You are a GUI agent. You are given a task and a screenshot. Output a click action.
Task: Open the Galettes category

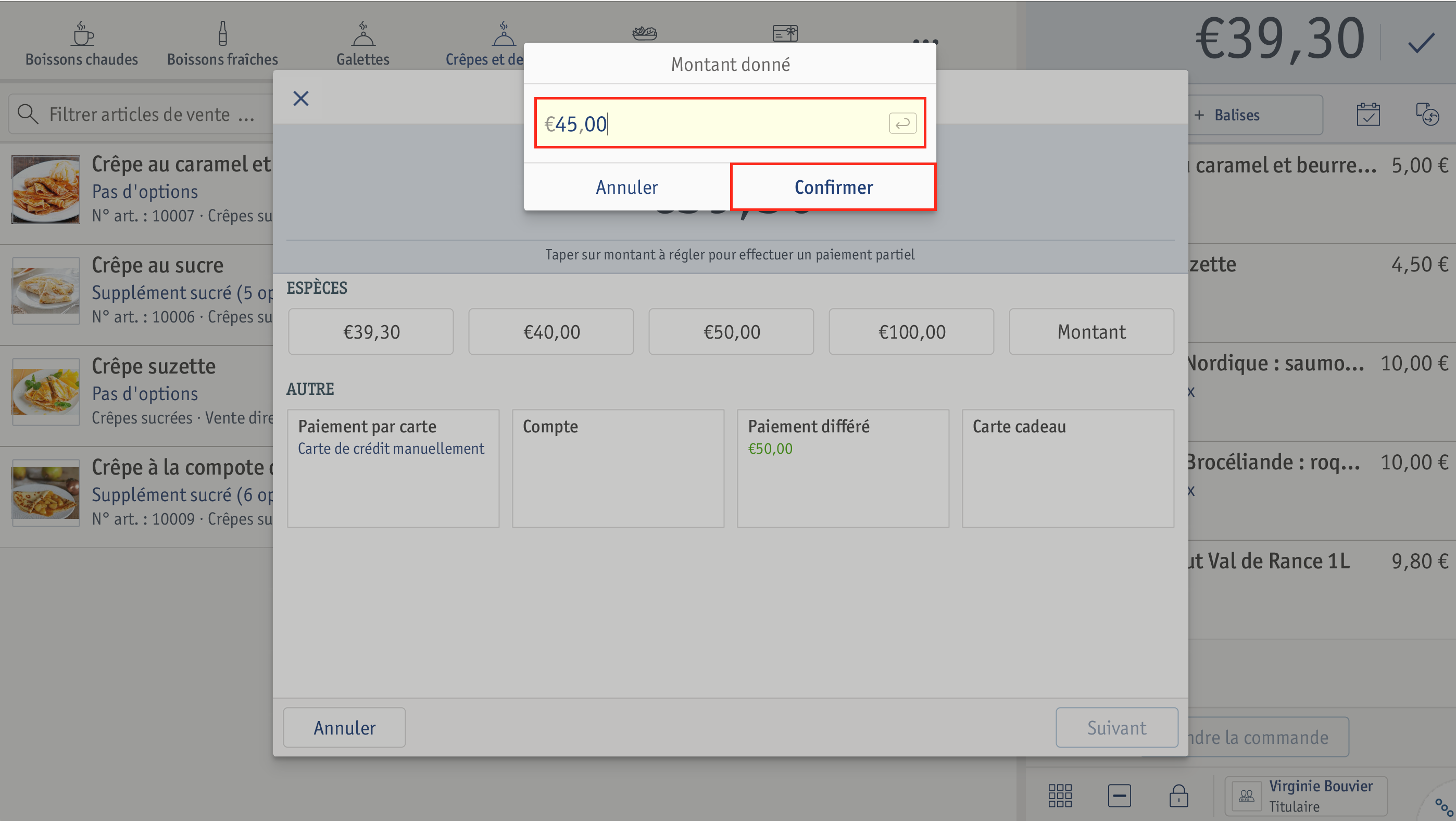tap(363, 44)
